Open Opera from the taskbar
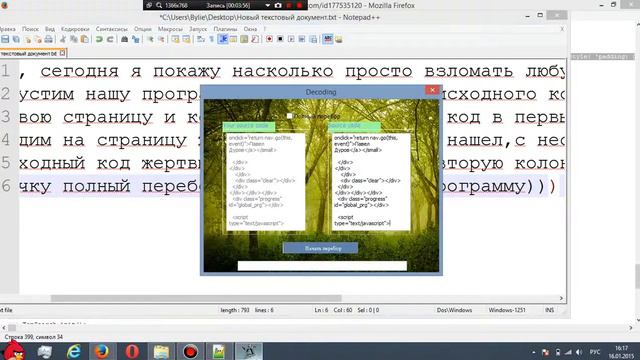This screenshot has height=360, width=640. pyautogui.click(x=132, y=351)
